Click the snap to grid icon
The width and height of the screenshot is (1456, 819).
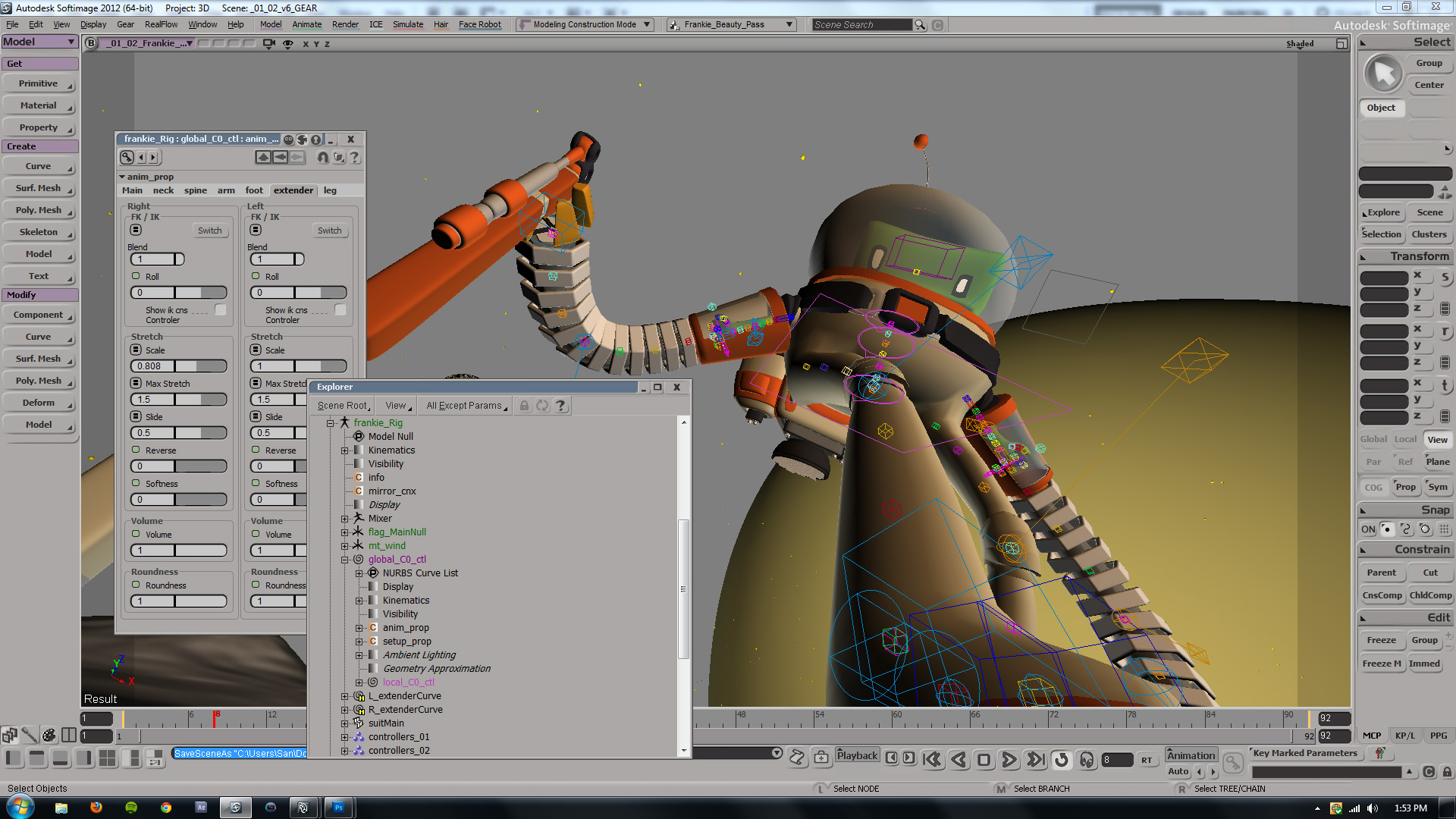[1444, 529]
